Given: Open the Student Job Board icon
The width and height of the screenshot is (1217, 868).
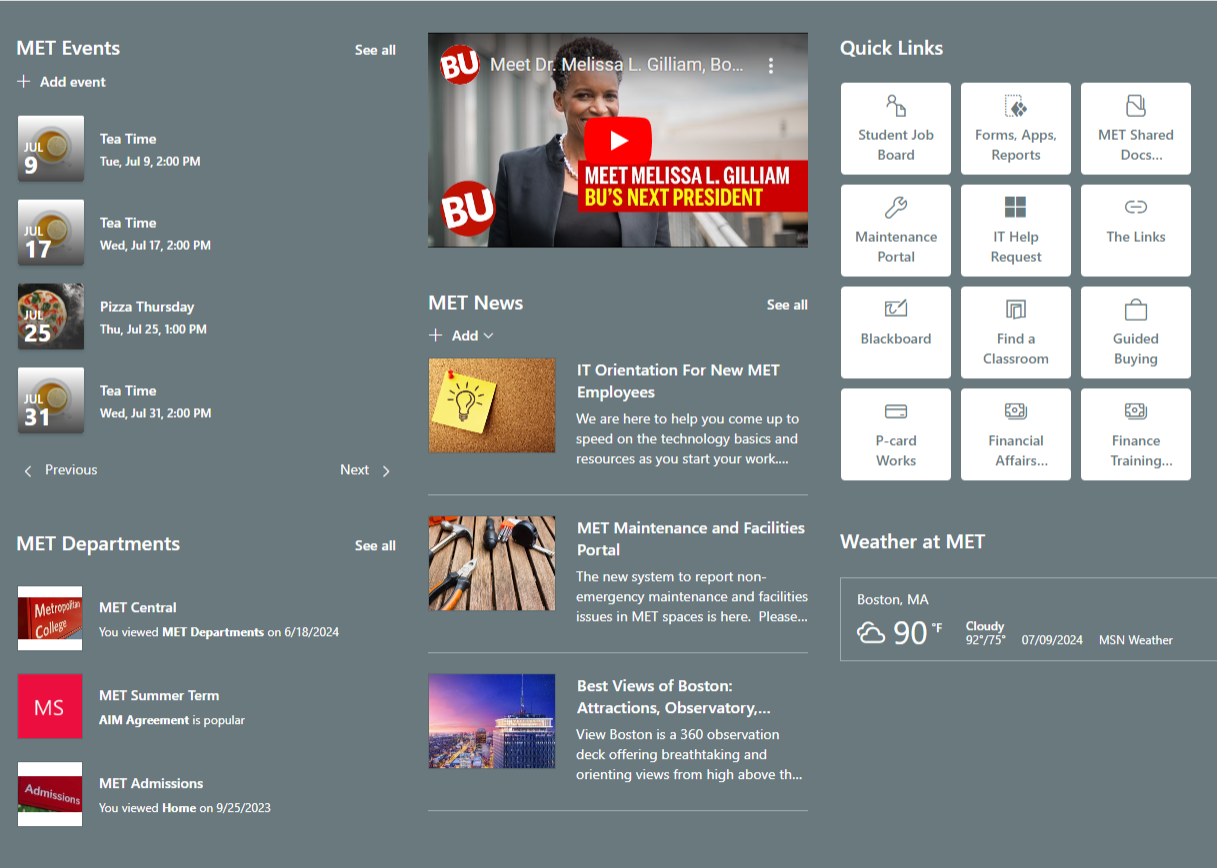Looking at the screenshot, I should (x=896, y=106).
